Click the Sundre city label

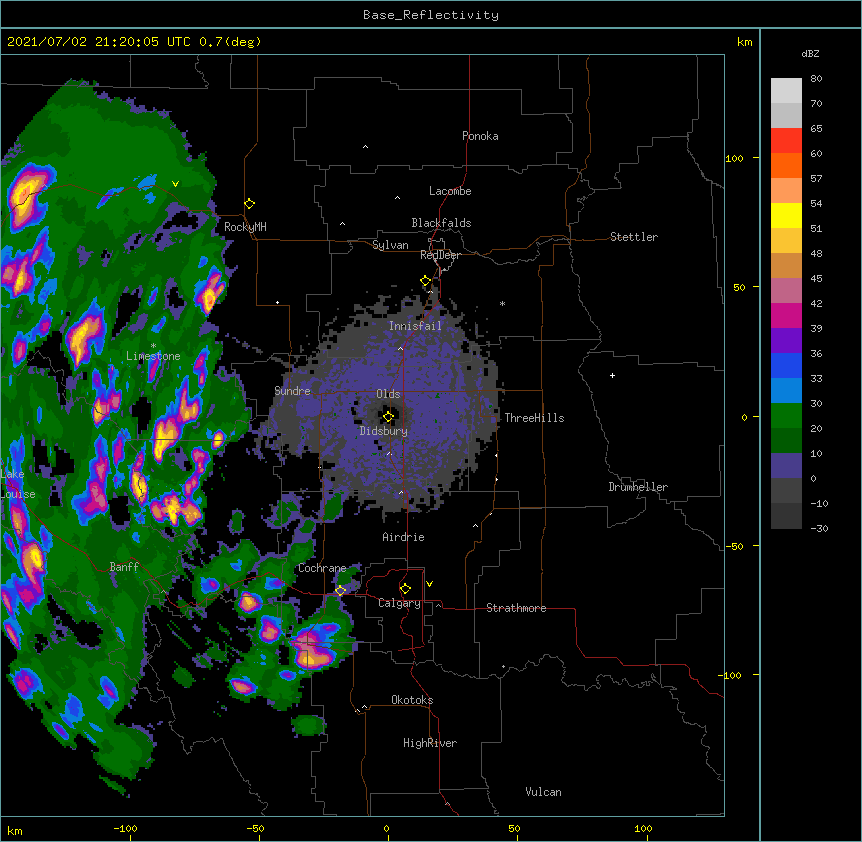point(292,391)
